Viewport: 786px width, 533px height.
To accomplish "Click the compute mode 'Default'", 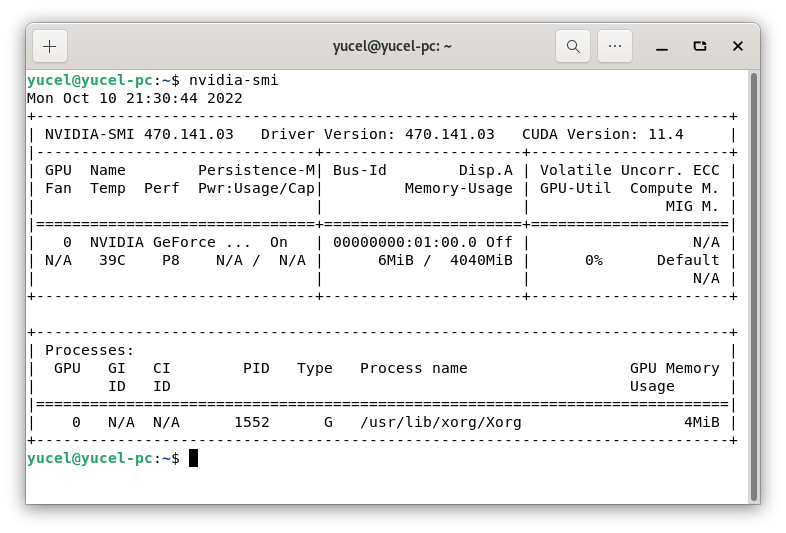I will pyautogui.click(x=688, y=261).
